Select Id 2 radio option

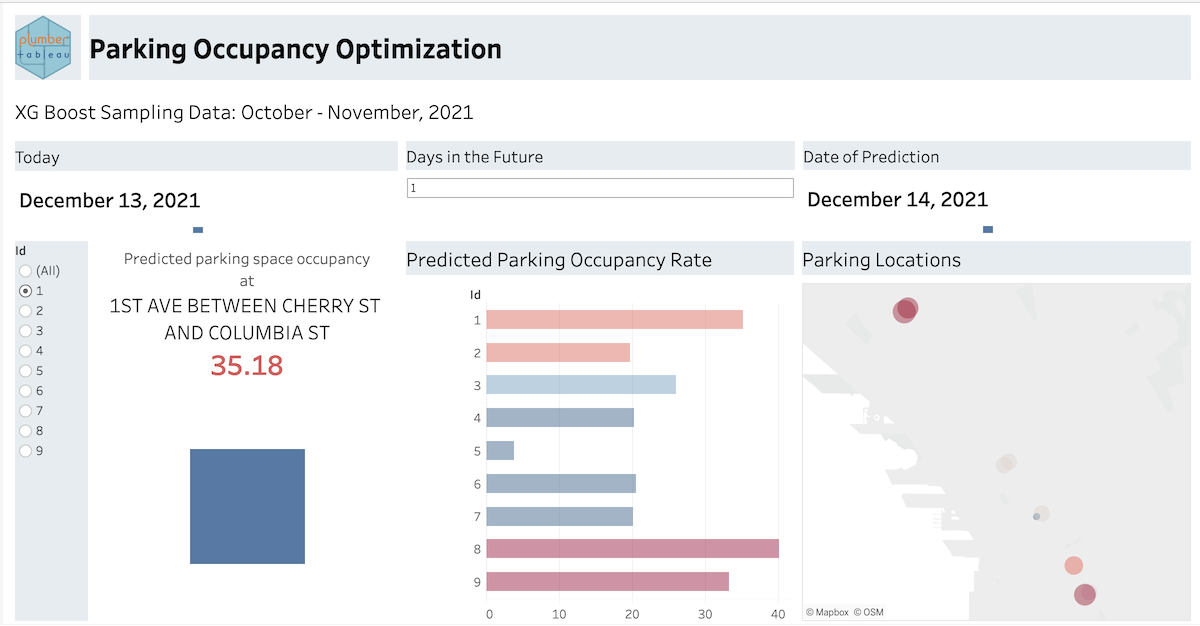pos(26,311)
